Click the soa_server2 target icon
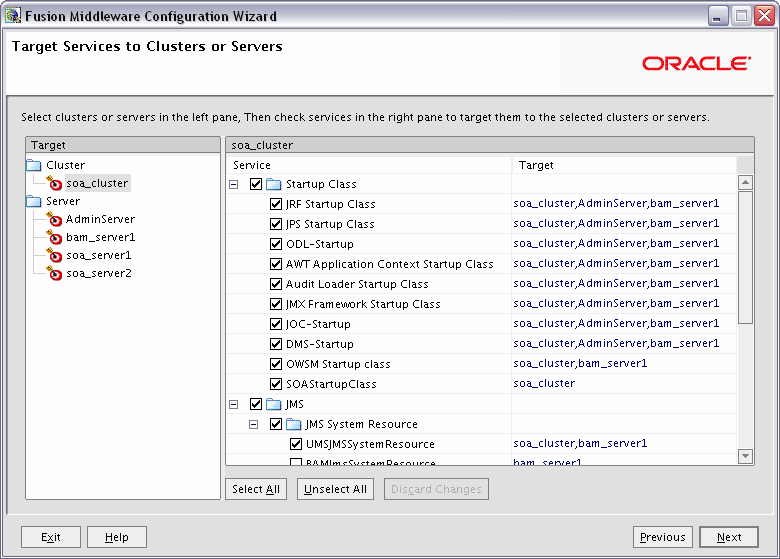The height and width of the screenshot is (559, 780). 54,273
